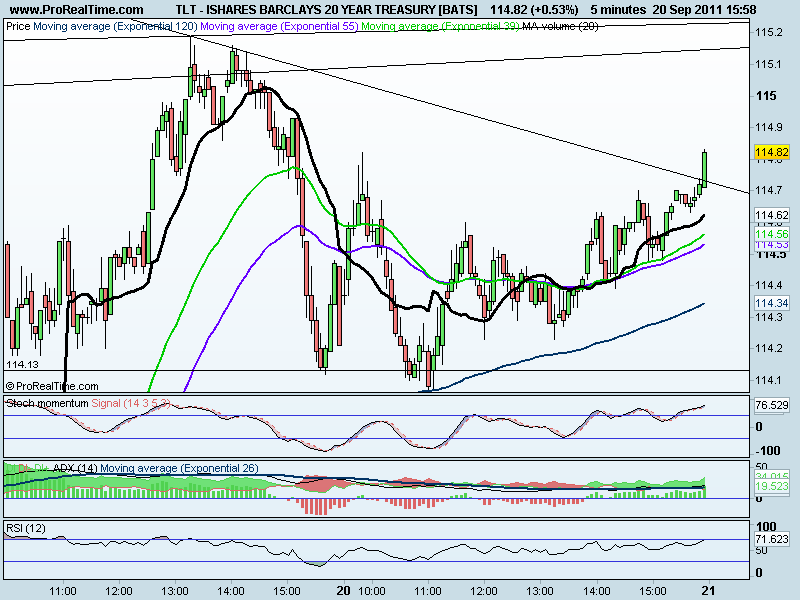Click the 115.1 price axis label
Image resolution: width=800 pixels, height=600 pixels.
point(769,64)
